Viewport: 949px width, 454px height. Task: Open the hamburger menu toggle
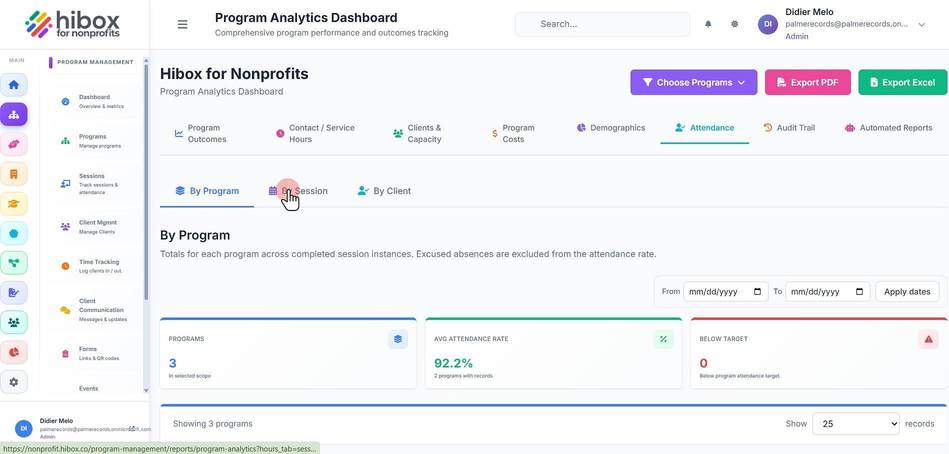(x=182, y=24)
